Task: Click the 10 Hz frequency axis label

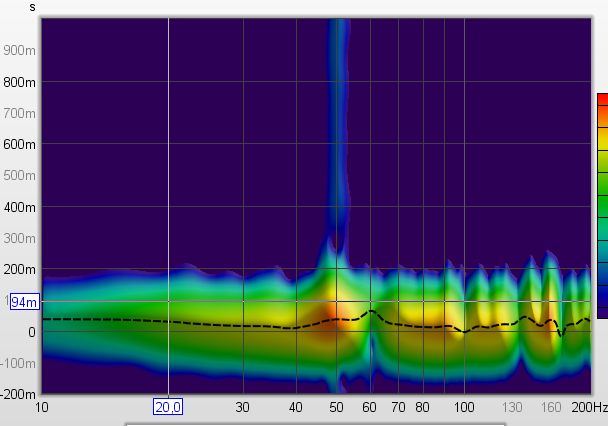Action: coord(42,407)
